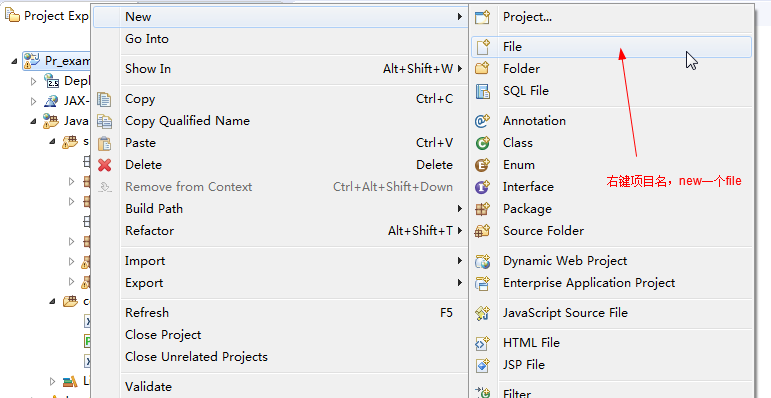Collapse the Java Resources node

(33, 121)
